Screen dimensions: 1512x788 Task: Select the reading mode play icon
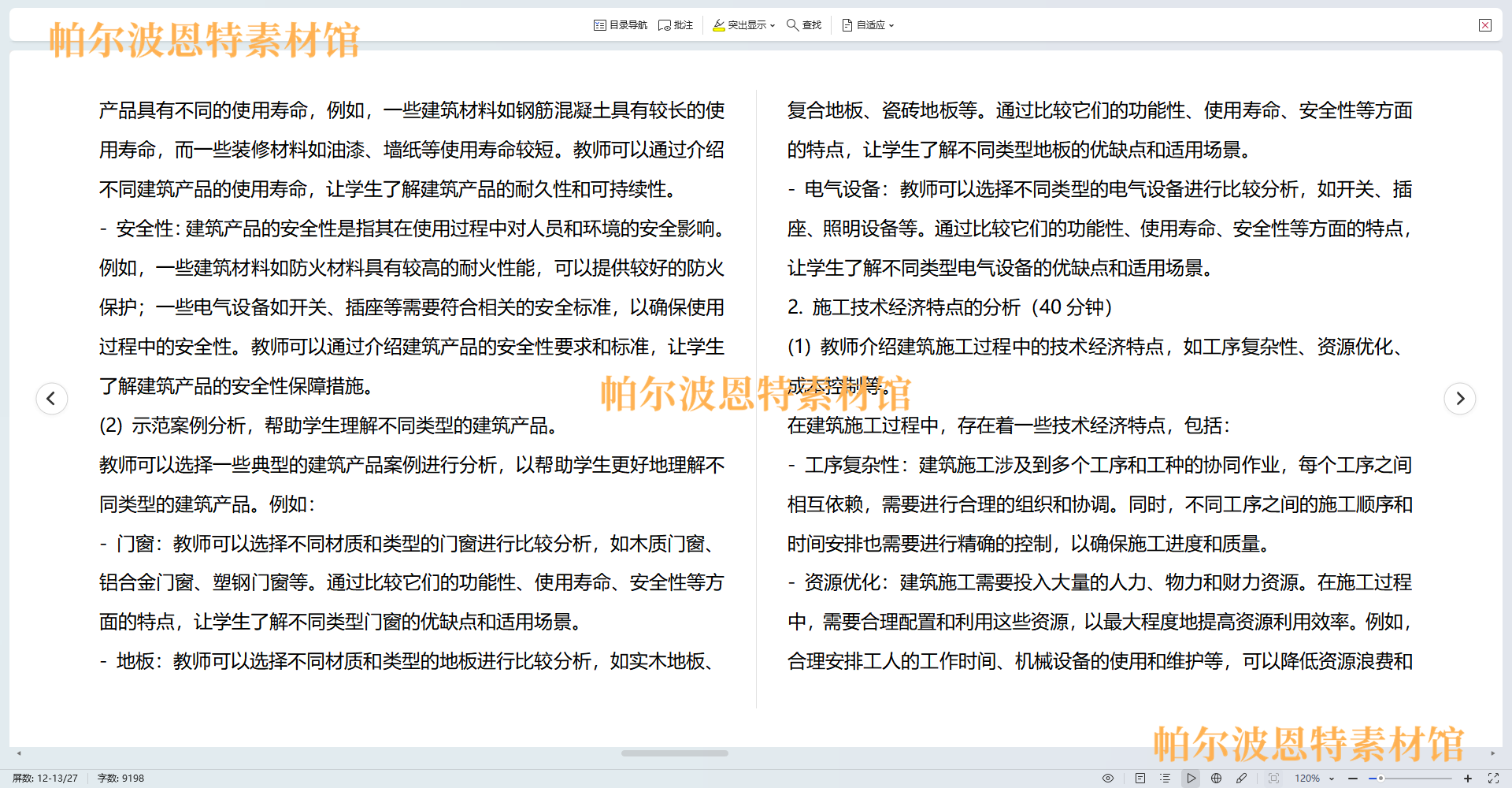pos(1191,778)
